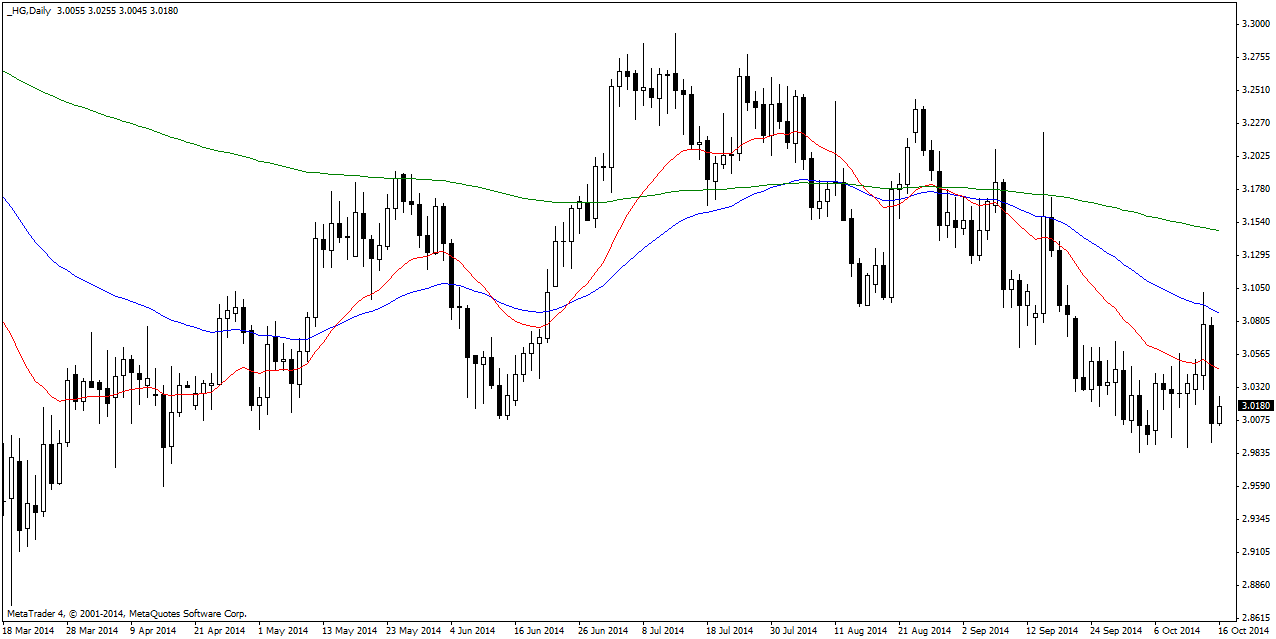Click the 2.9590 price axis label
The height and width of the screenshot is (639, 1276).
tap(1255, 486)
